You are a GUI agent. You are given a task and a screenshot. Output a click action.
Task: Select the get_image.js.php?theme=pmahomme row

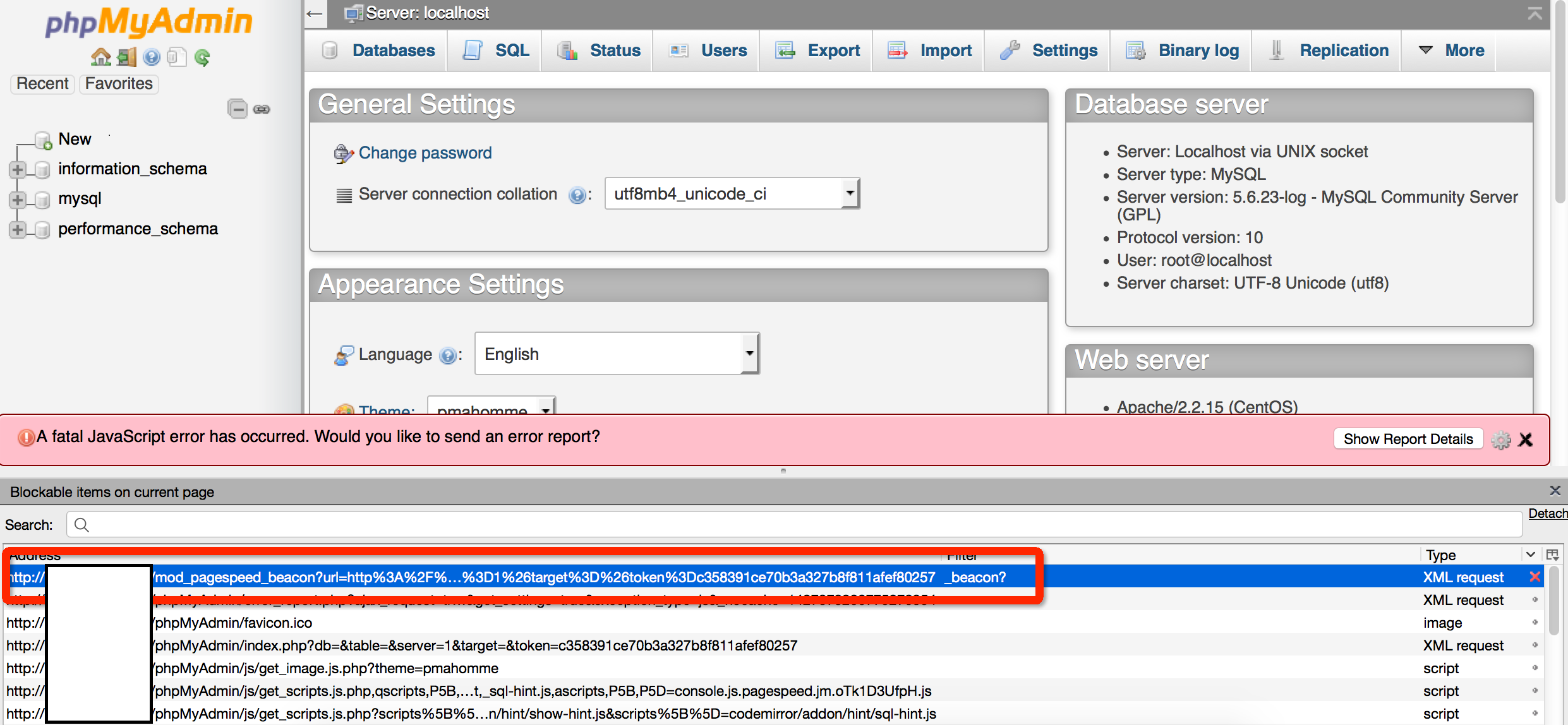coord(774,668)
